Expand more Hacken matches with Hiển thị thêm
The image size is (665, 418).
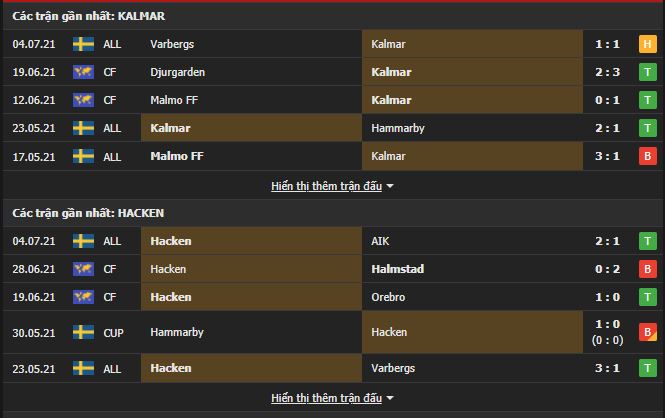point(327,398)
